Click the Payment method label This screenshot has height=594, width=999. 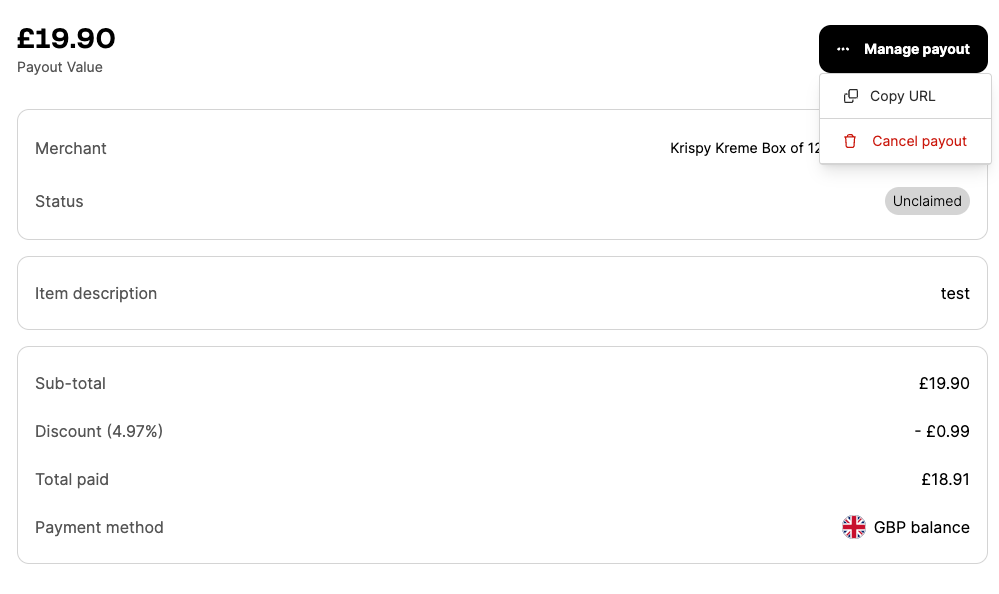99,528
